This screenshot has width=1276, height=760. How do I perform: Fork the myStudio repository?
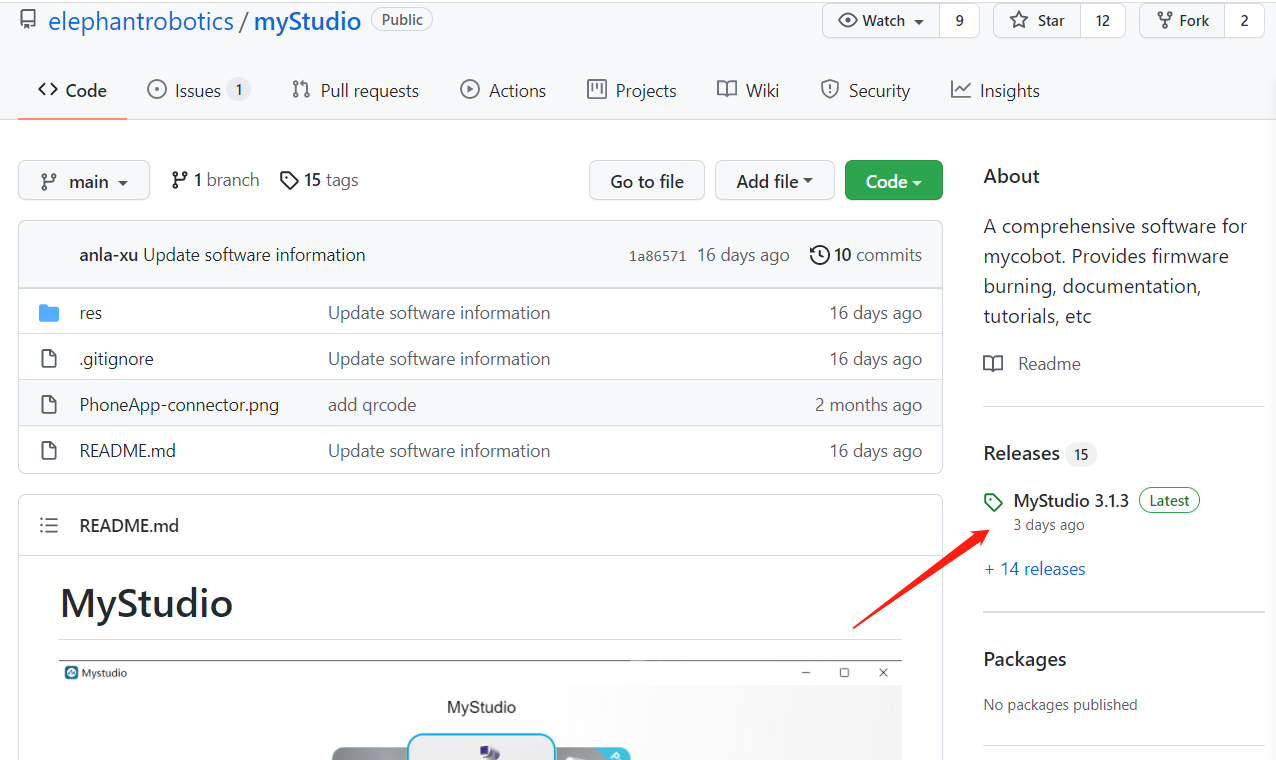[1182, 21]
